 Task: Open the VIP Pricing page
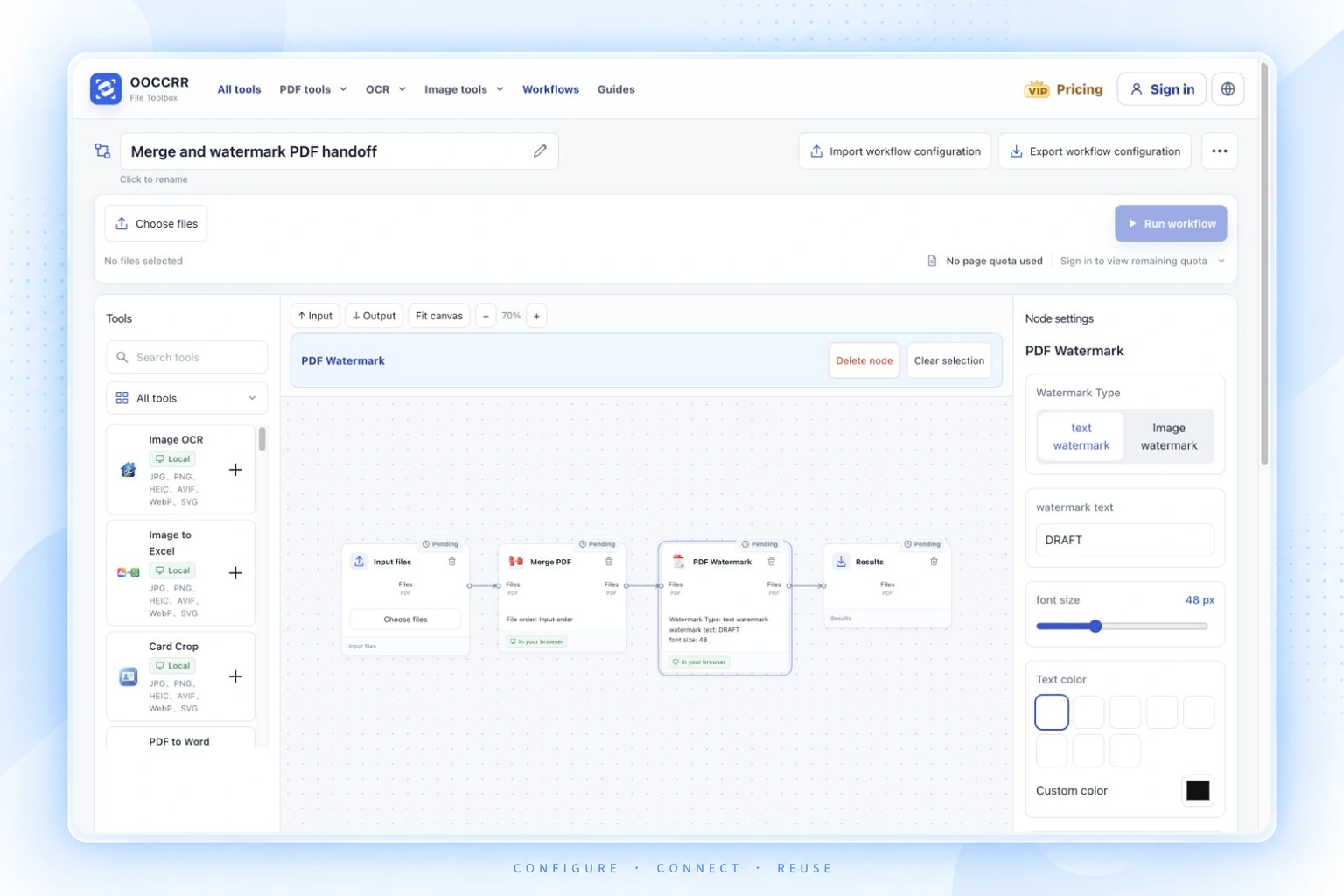pos(1063,89)
